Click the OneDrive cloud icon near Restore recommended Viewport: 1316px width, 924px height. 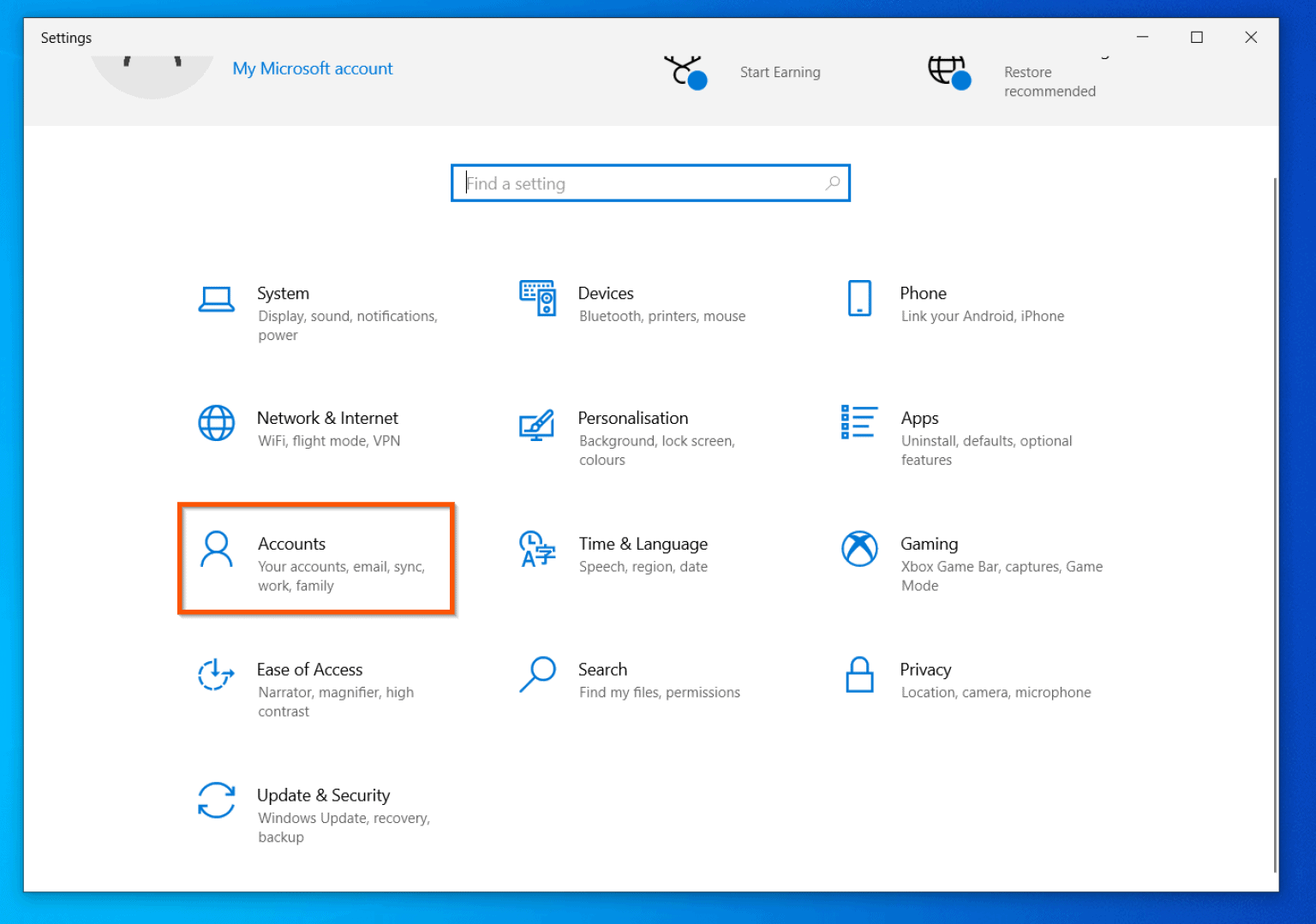(949, 74)
